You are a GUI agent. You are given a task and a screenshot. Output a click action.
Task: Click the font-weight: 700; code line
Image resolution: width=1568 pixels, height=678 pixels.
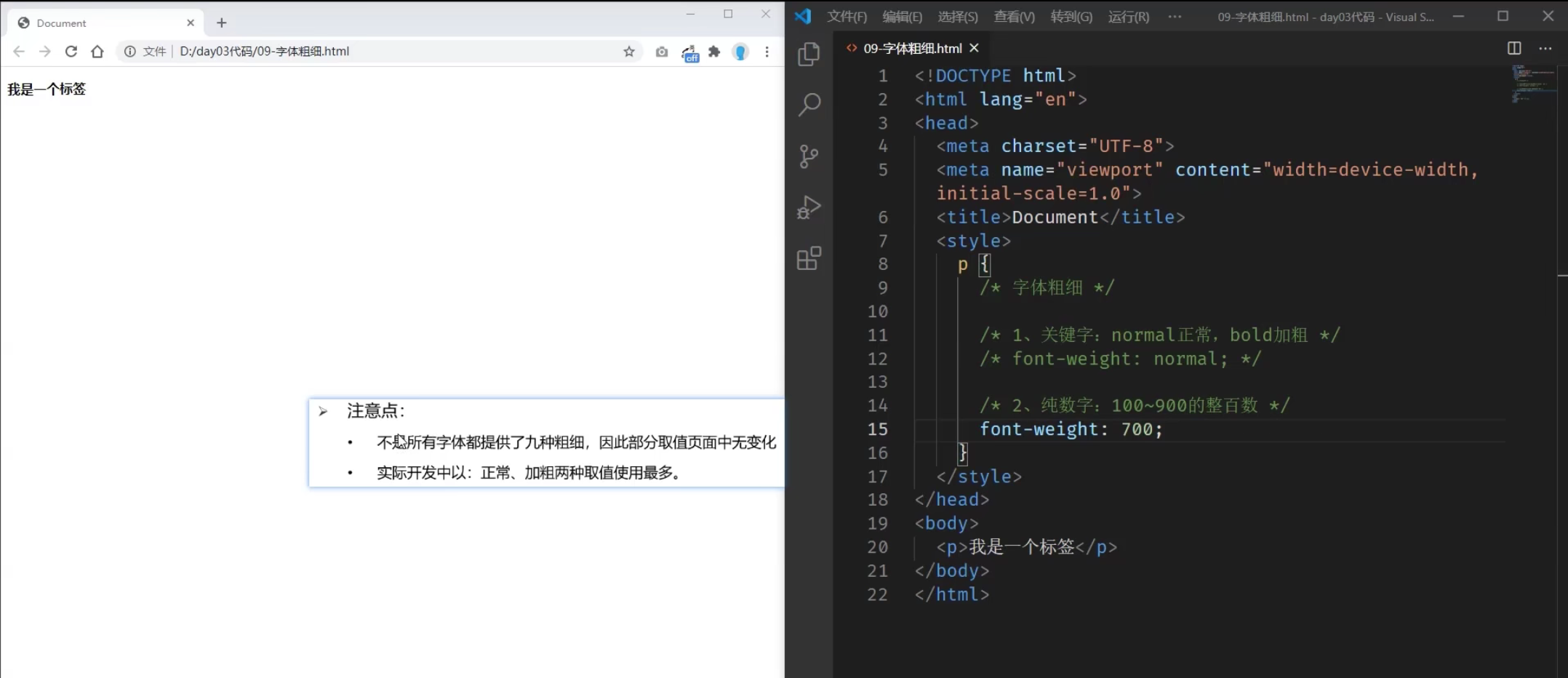(x=1071, y=429)
